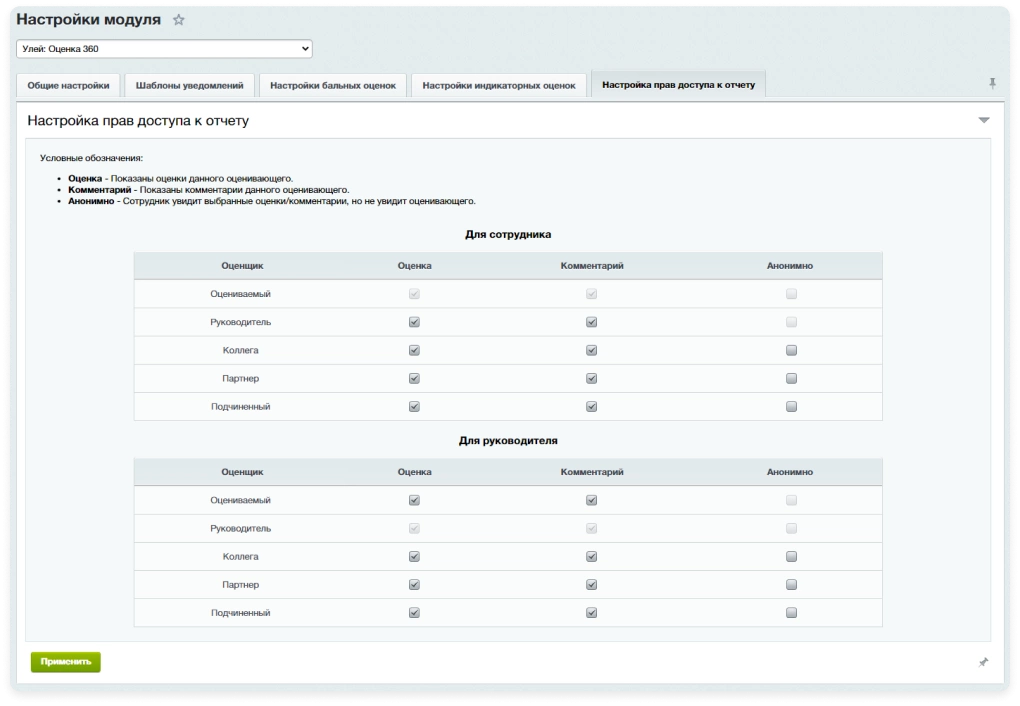The image size is (1020, 706).
Task: Open Настройки индикаторных оценок tab
Action: pyautogui.click(x=499, y=85)
